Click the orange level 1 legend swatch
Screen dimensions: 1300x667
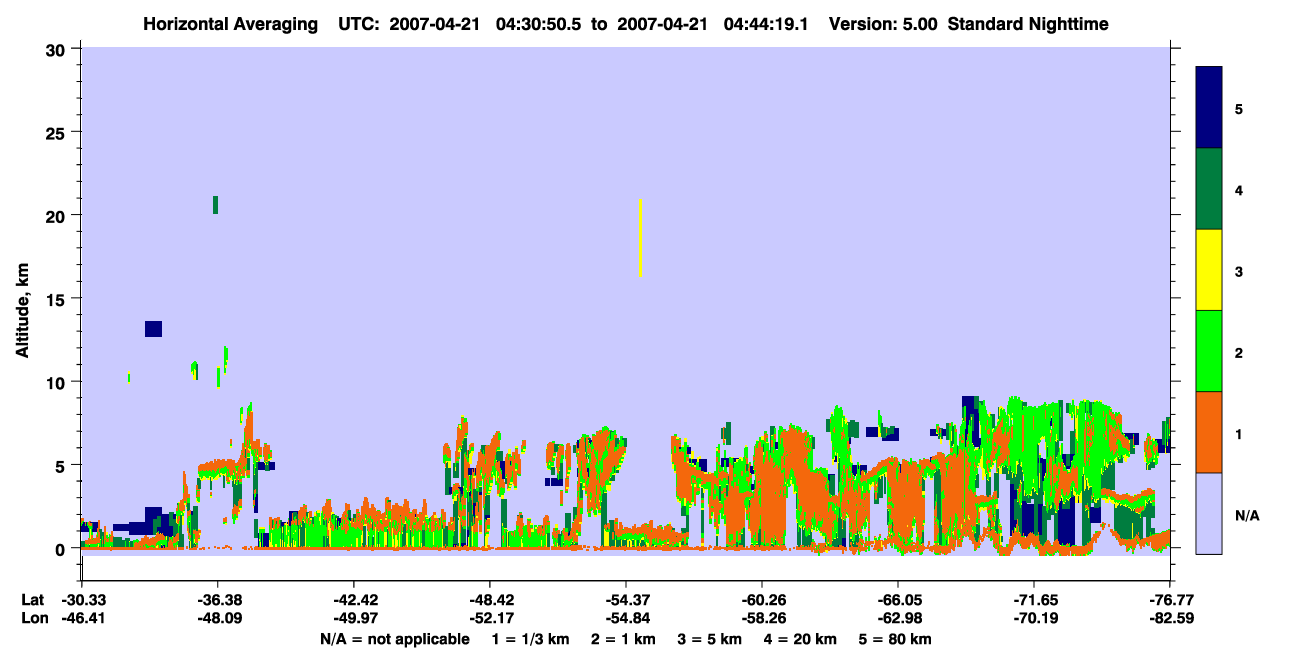(1209, 432)
